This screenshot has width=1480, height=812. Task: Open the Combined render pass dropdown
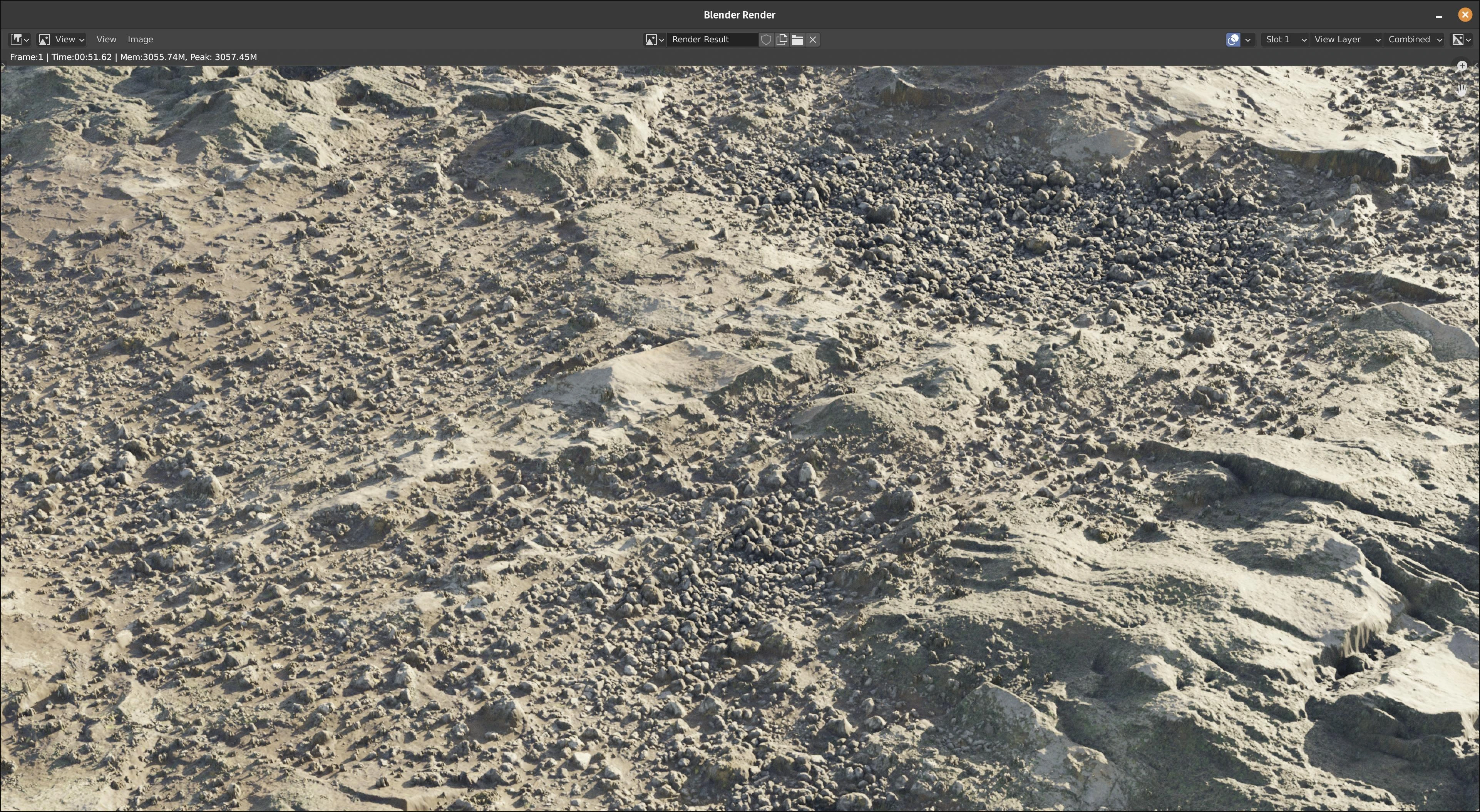coord(1414,40)
